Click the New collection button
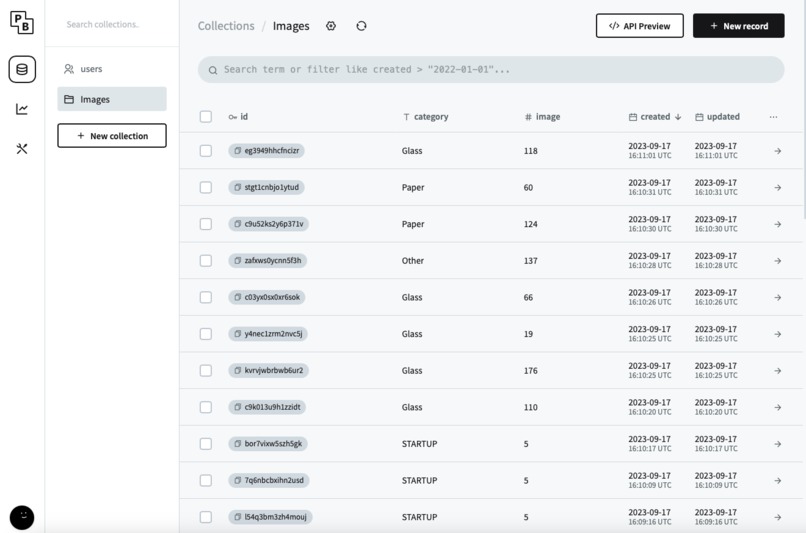The height and width of the screenshot is (533, 806). pos(112,136)
